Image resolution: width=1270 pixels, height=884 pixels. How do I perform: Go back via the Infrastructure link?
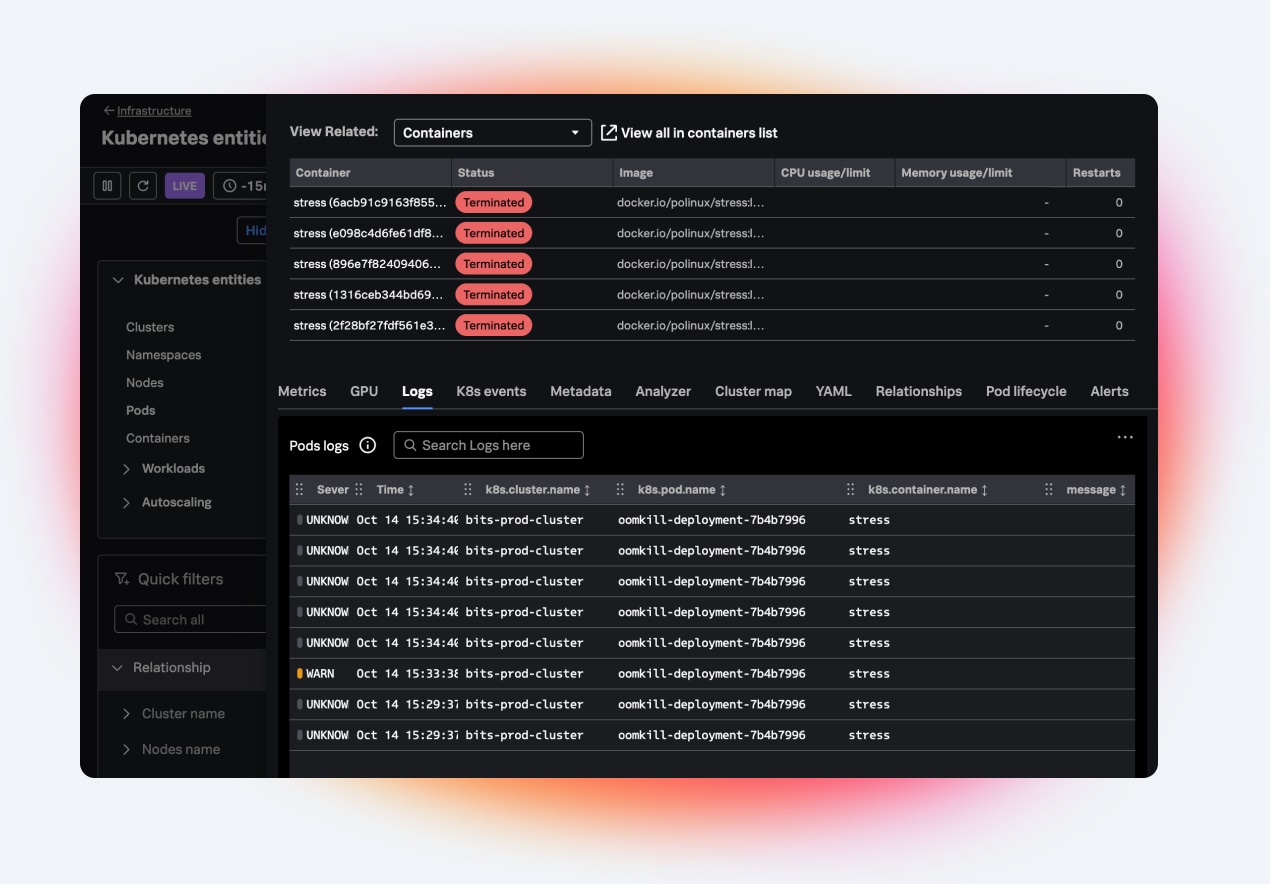coord(147,111)
